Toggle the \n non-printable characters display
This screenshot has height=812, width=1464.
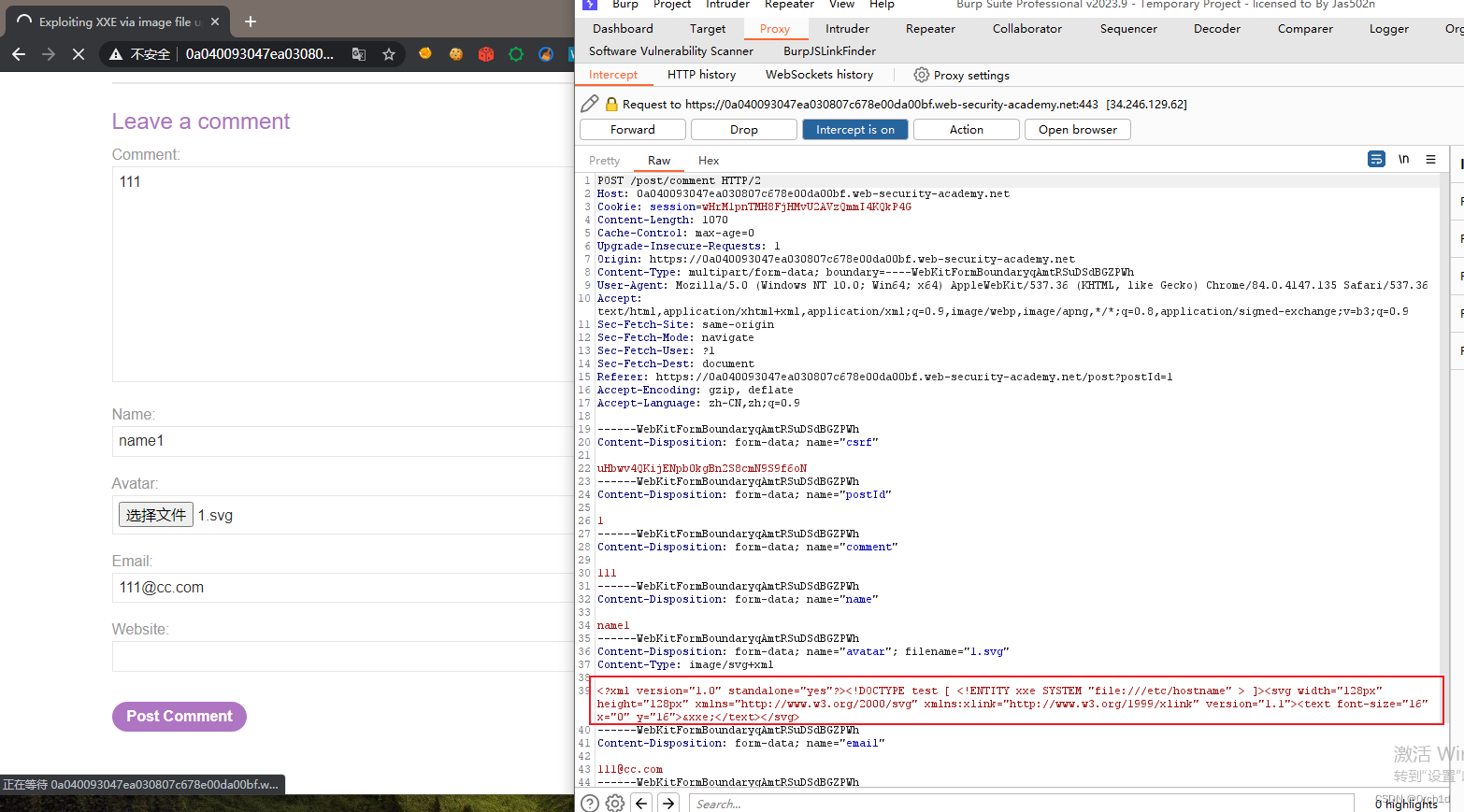(x=1403, y=160)
